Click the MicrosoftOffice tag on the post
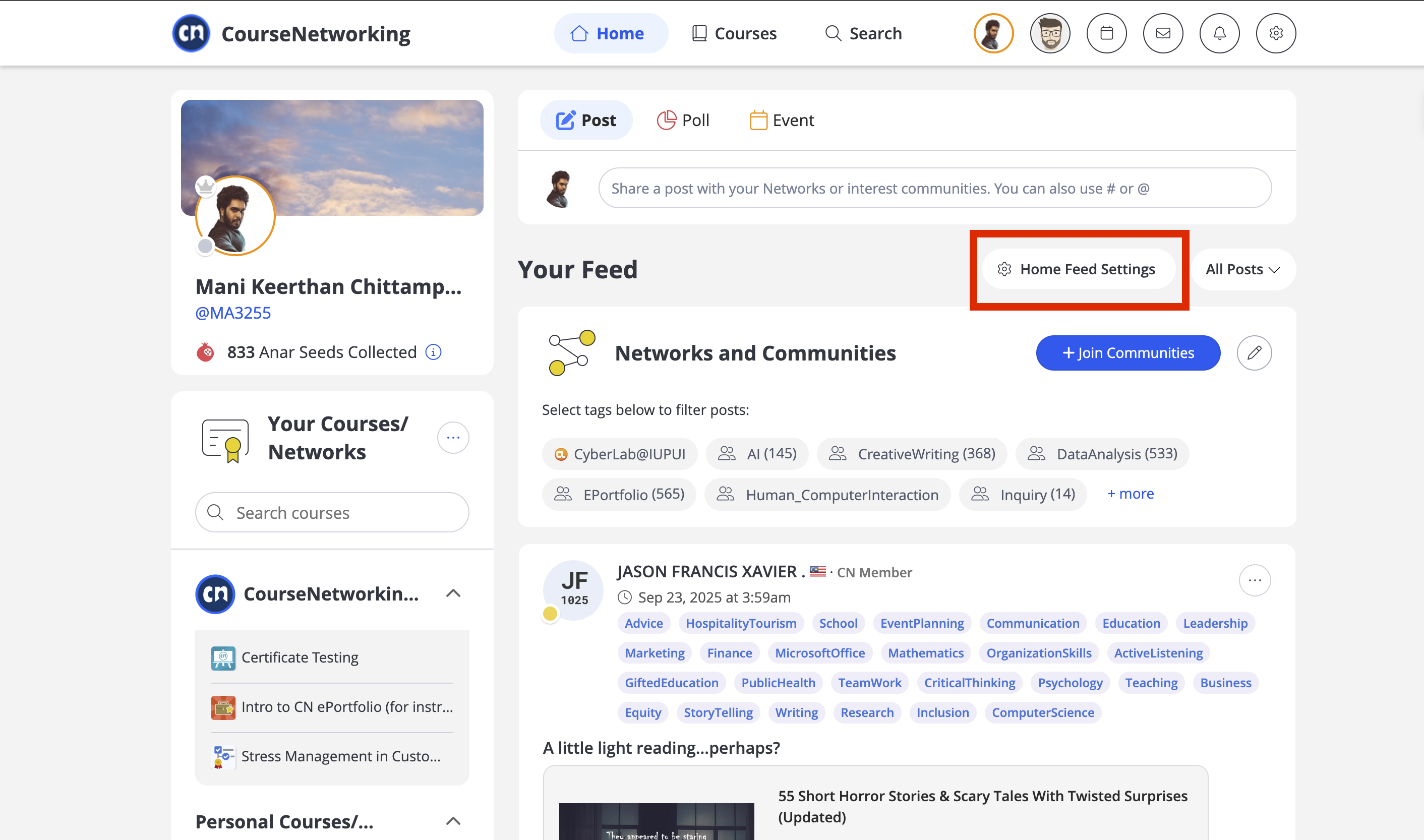The height and width of the screenshot is (840, 1424). click(819, 653)
